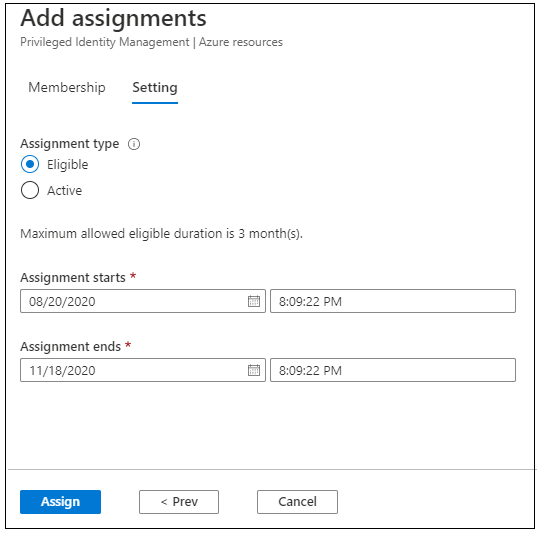Edit the Assignment starts time field

tap(393, 301)
